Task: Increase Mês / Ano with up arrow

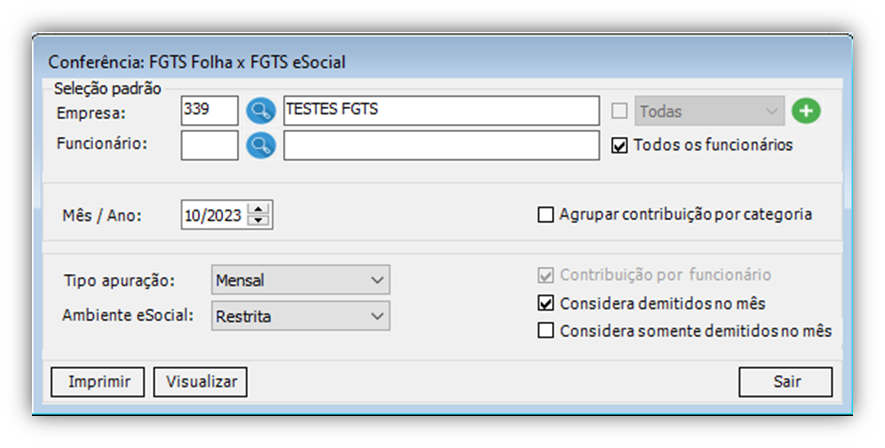Action: click(259, 209)
